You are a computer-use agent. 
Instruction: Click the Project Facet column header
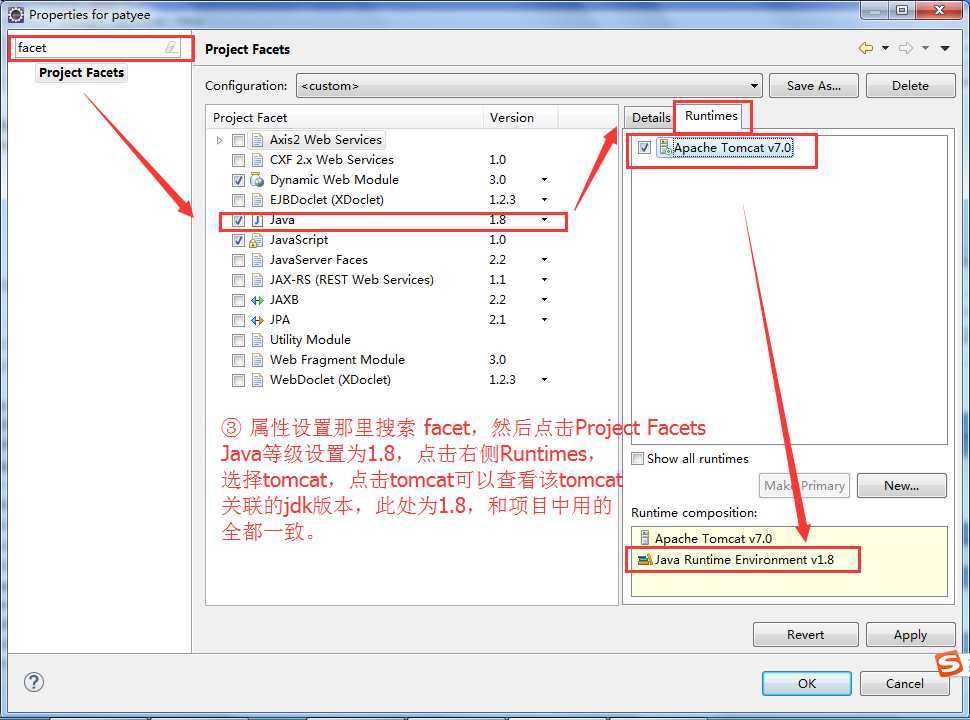coord(344,118)
